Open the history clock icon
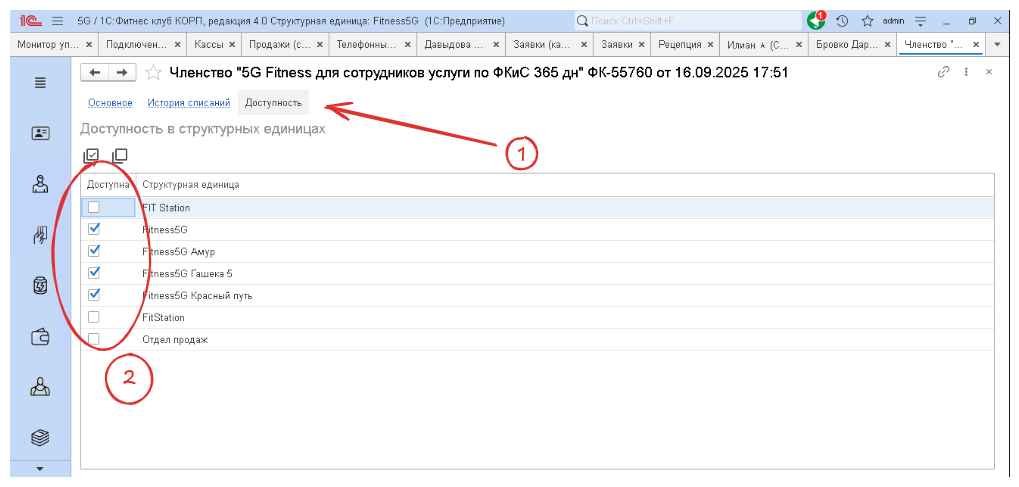This screenshot has height=487, width=1019. tap(842, 21)
